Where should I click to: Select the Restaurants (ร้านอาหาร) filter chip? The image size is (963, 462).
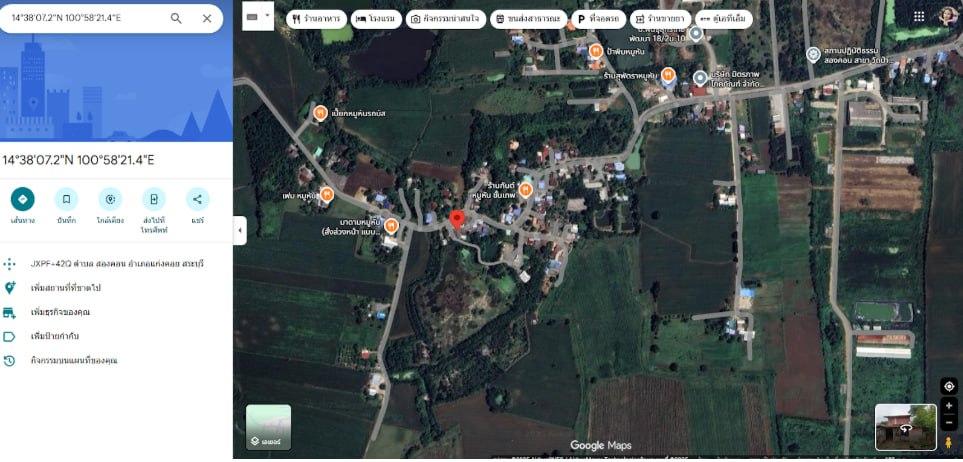315,18
